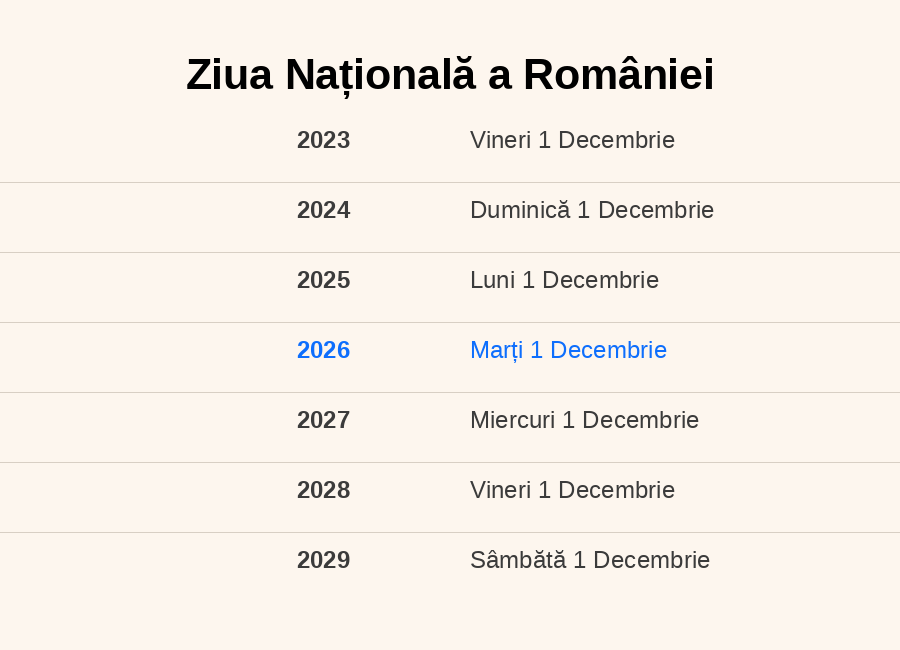Viewport: 900px width, 650px height.
Task: Select the 'Miercuri 1 Decembrie' entry
Action: coord(584,420)
